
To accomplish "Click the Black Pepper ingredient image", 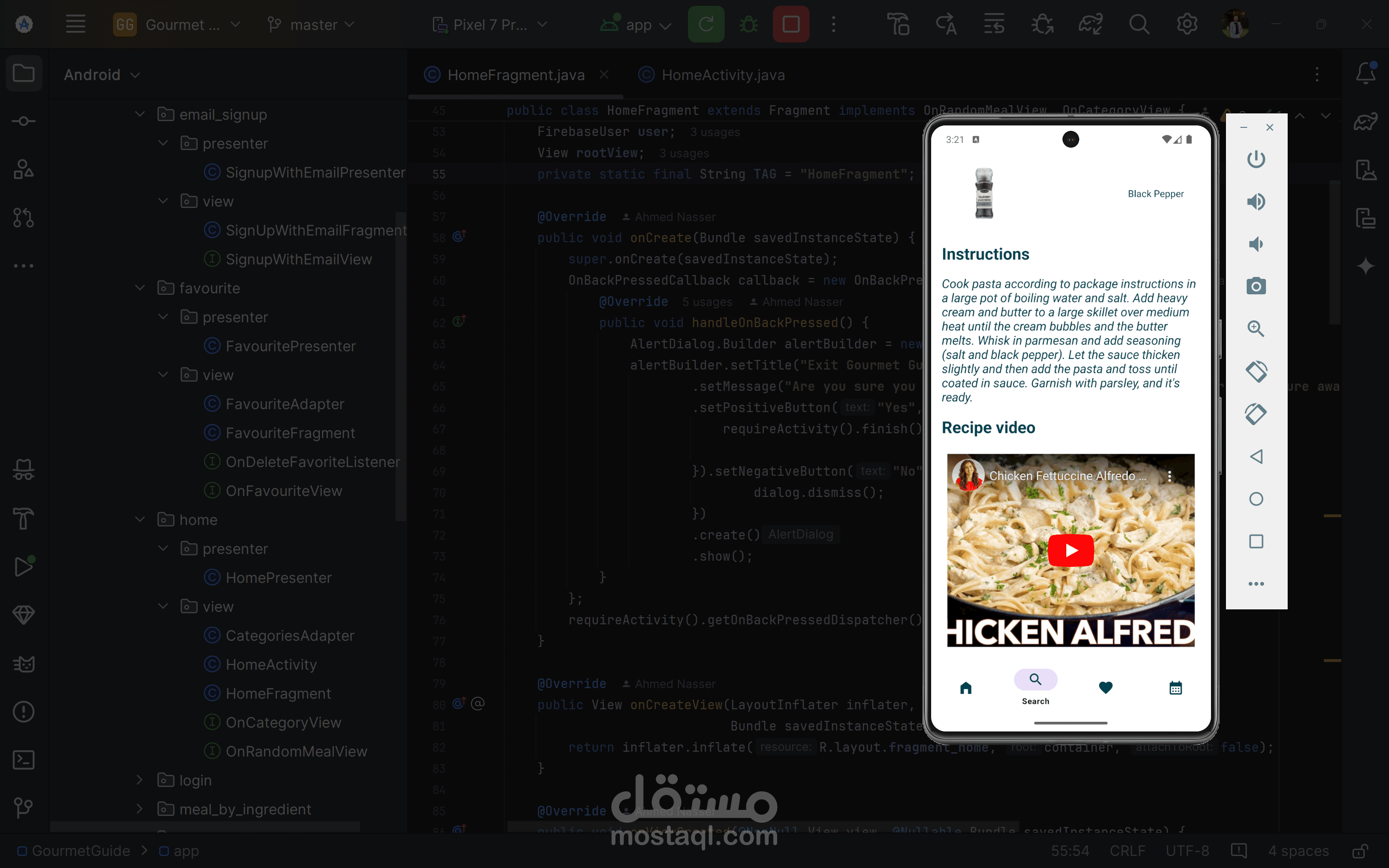I will coord(984,193).
